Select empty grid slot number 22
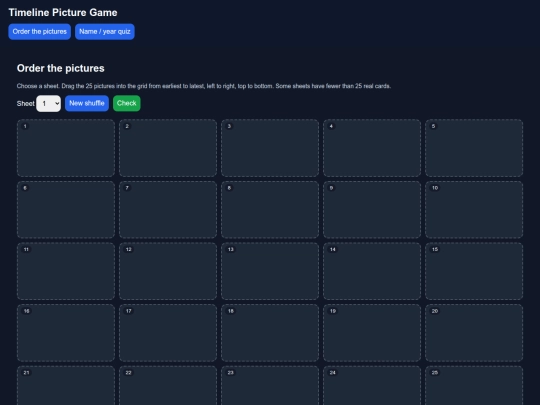The height and width of the screenshot is (405, 540). (x=168, y=386)
